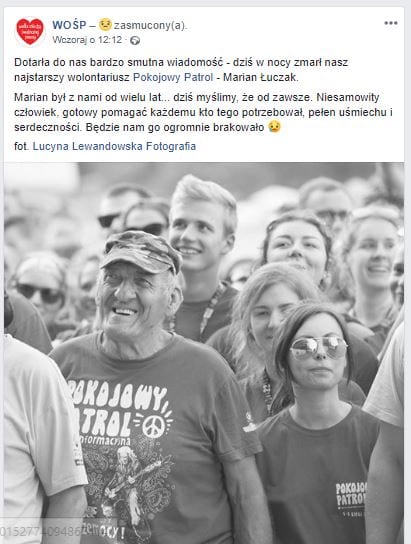Click the zasmucony(a) feeling text

pos(151,25)
